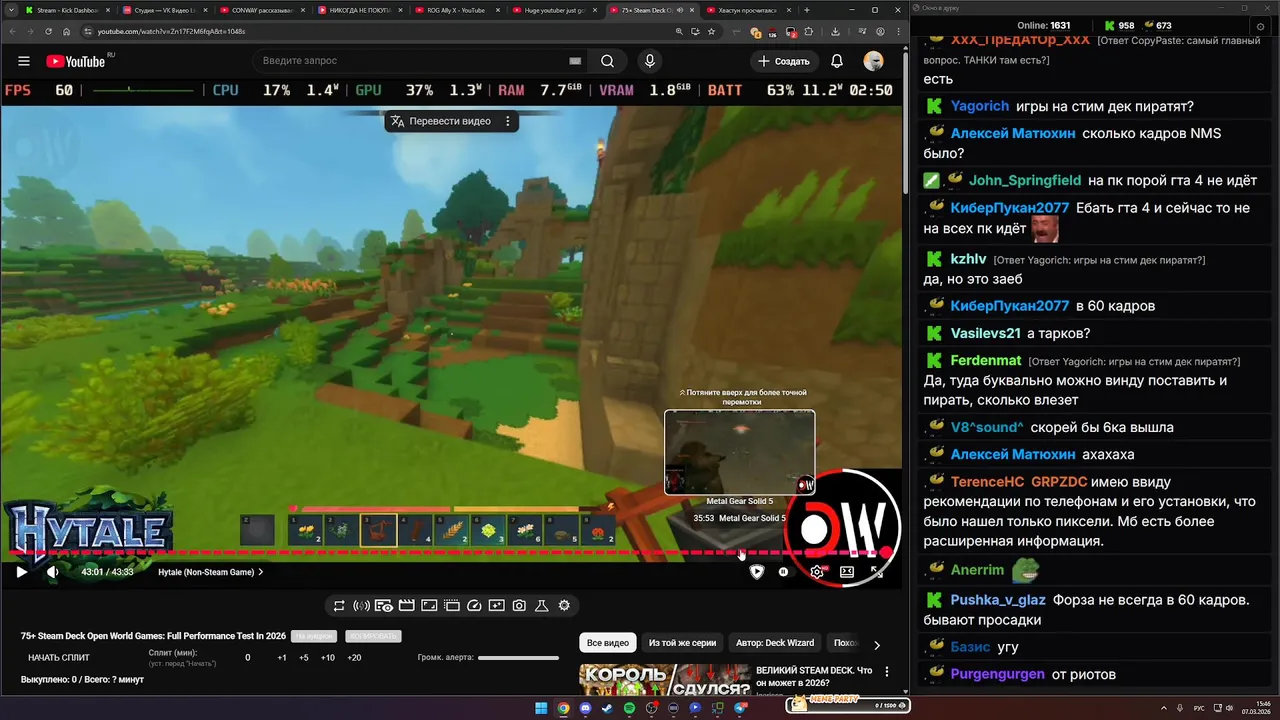
Task: Open browser extensions puzzle icon
Action: 809,31
